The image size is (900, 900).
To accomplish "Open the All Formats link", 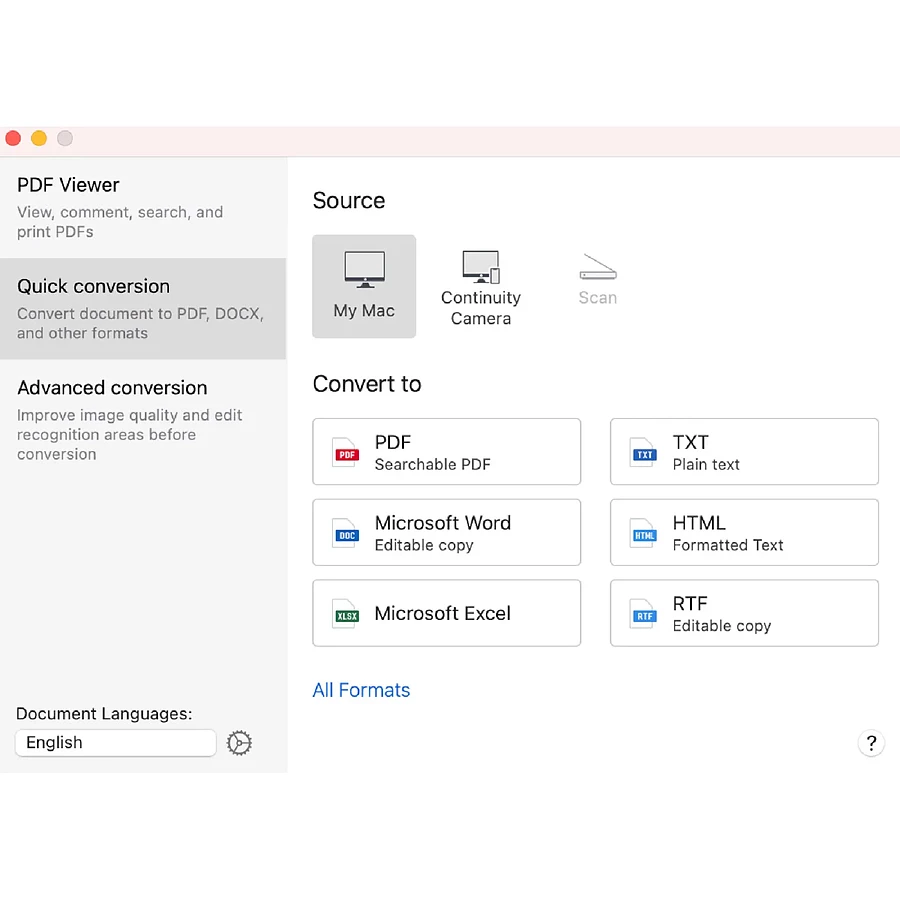I will 361,690.
